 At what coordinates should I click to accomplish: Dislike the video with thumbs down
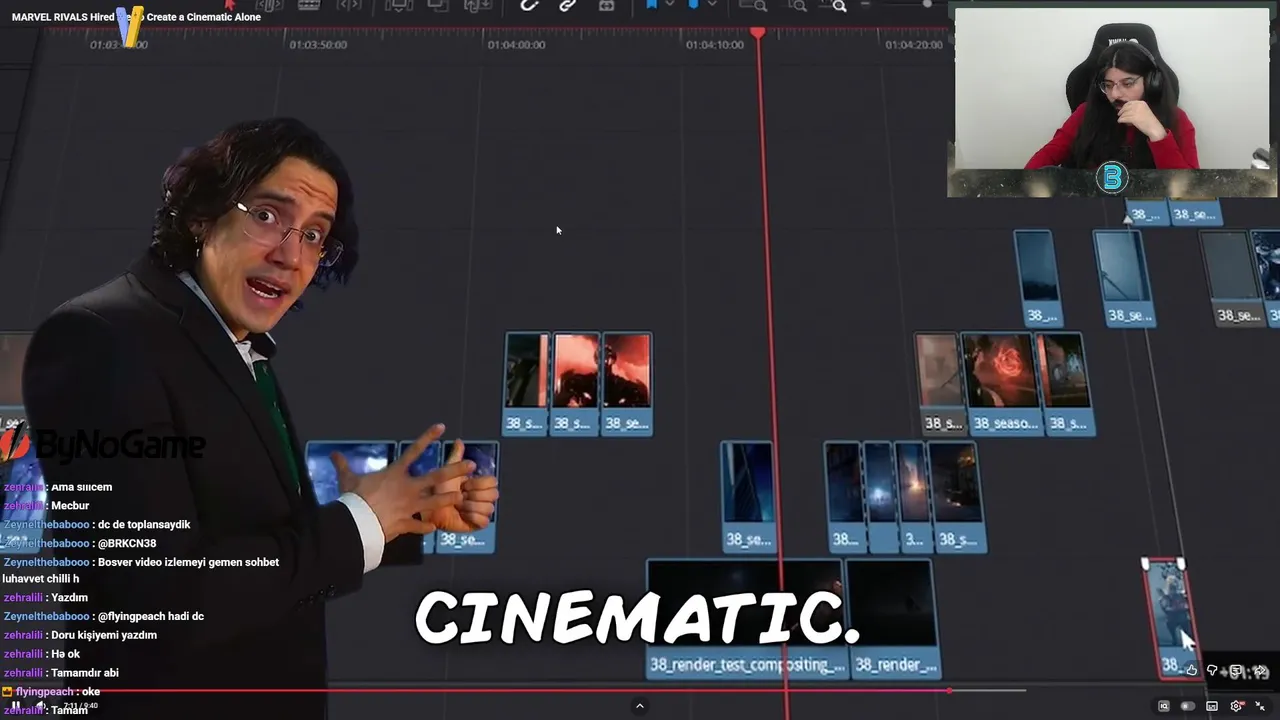1212,670
